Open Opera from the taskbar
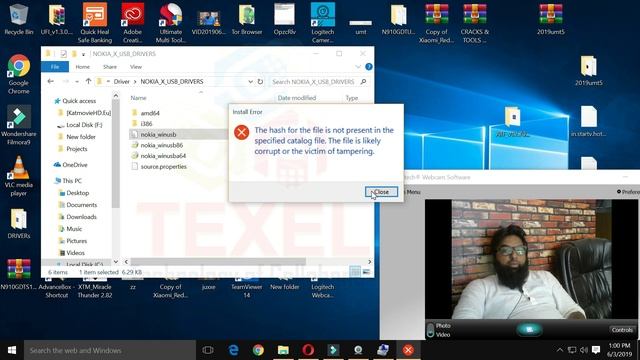The height and width of the screenshot is (360, 640). click(308, 350)
